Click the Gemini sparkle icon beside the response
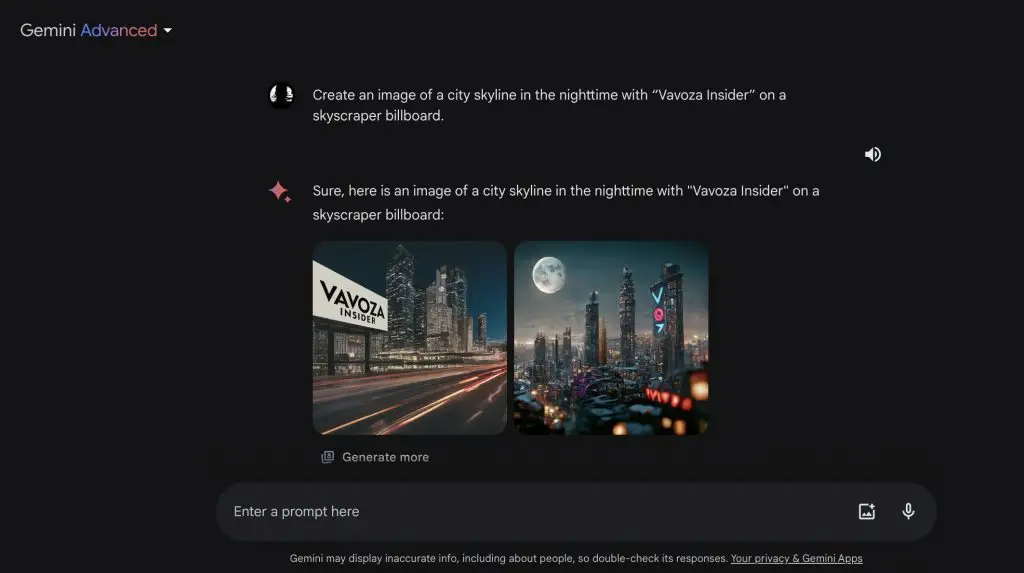1024x573 pixels. click(x=280, y=191)
